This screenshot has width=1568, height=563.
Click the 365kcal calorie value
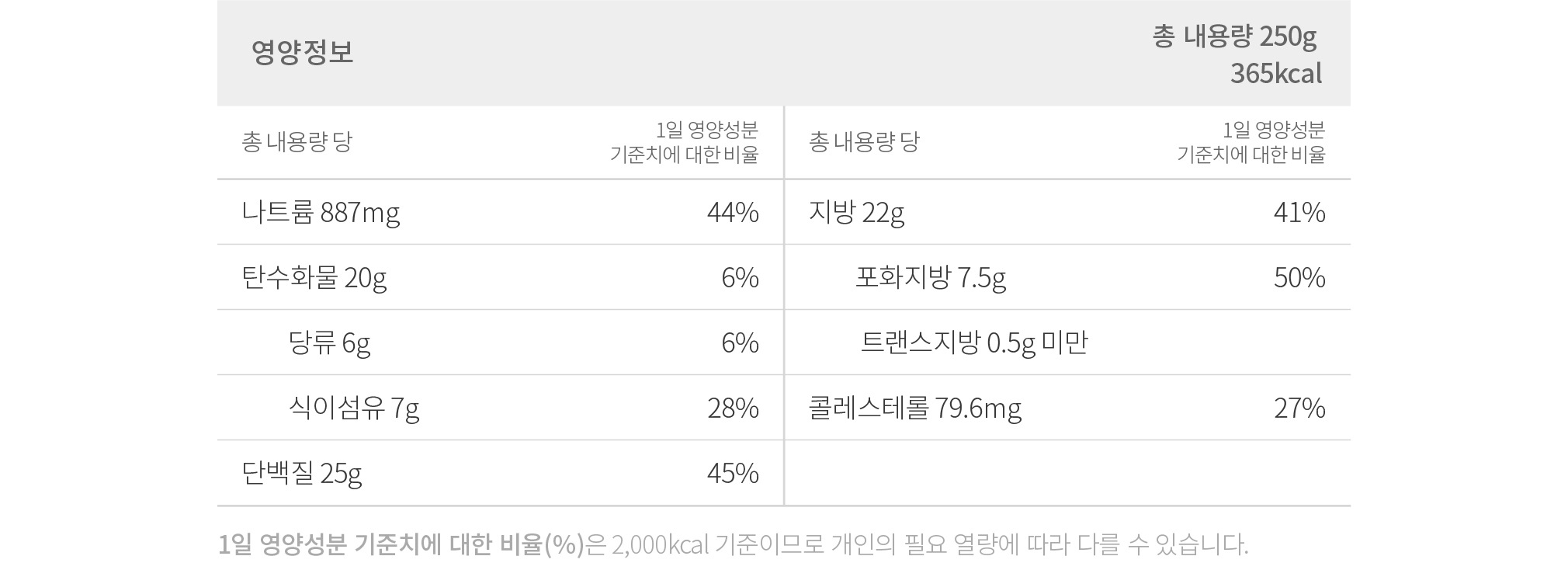[x=1276, y=74]
